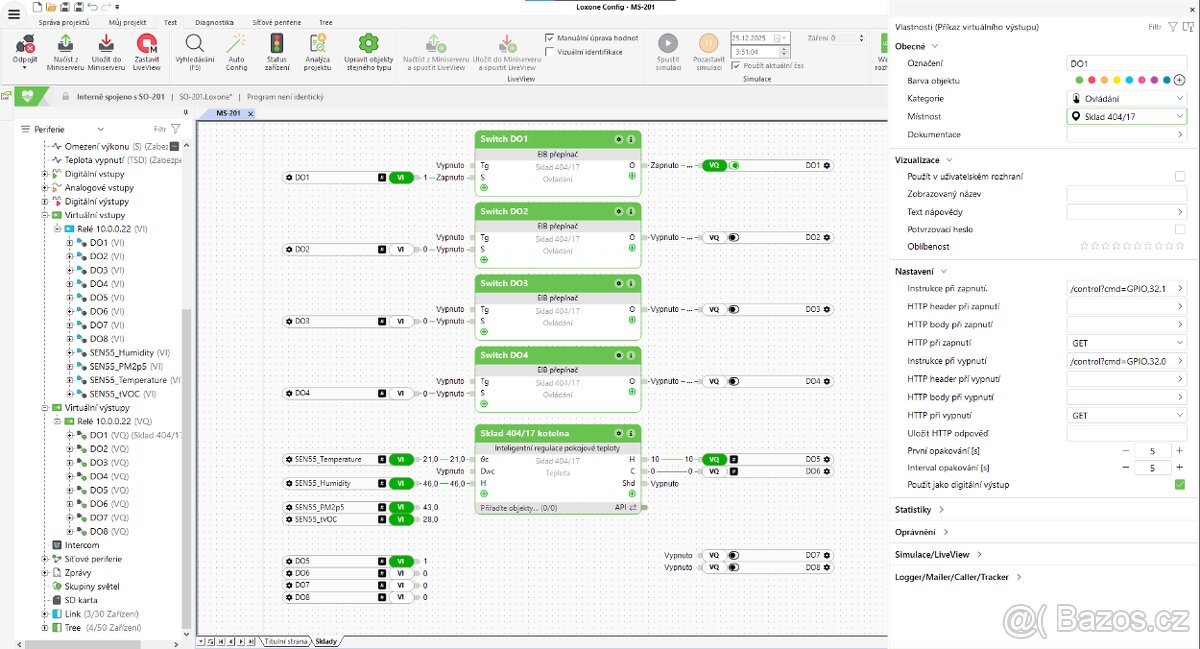Click Zastavit LiveView icon
Screen dimensions: 1200x649
click(x=147, y=44)
